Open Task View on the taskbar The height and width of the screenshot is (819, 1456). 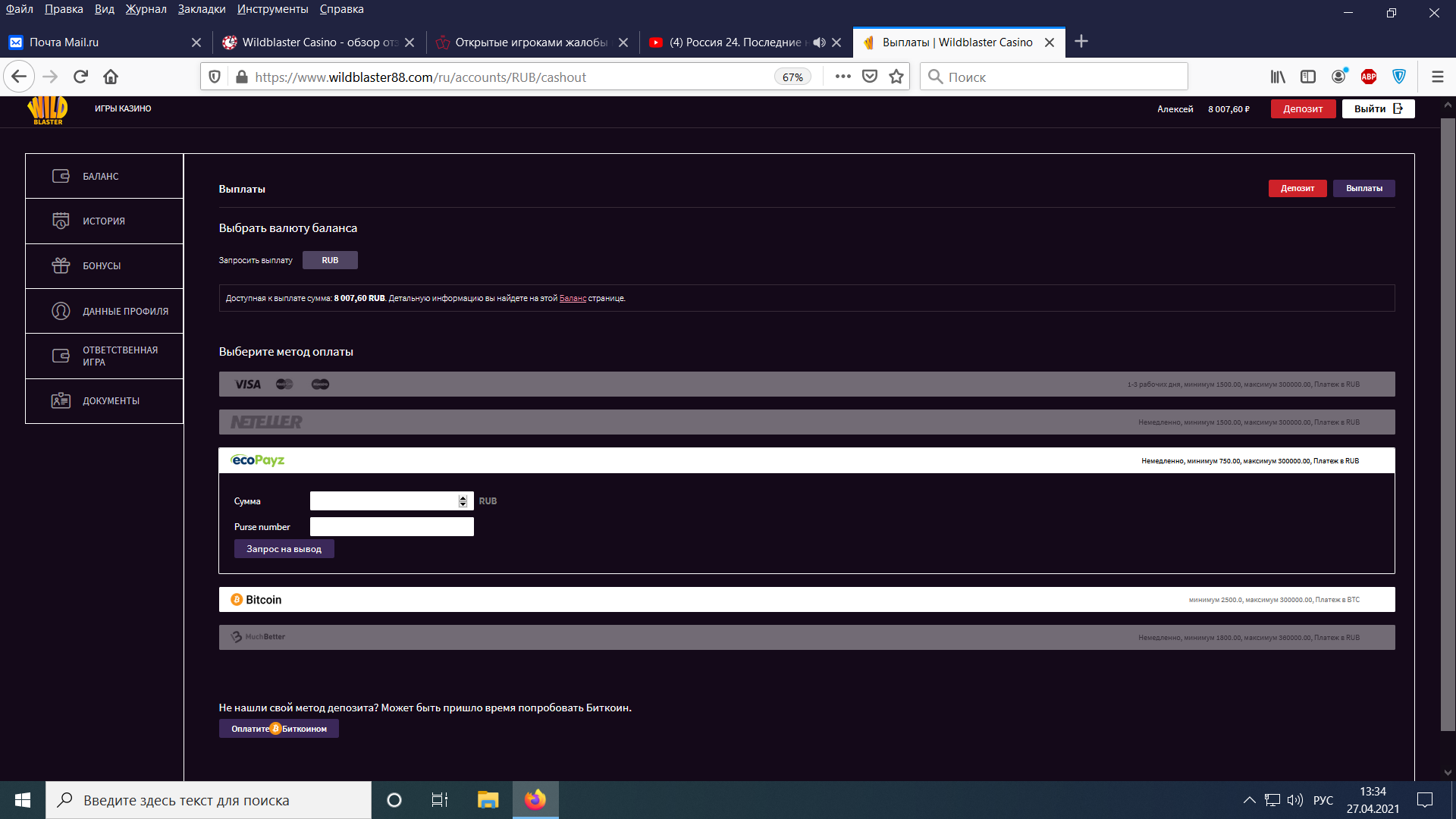pos(440,800)
